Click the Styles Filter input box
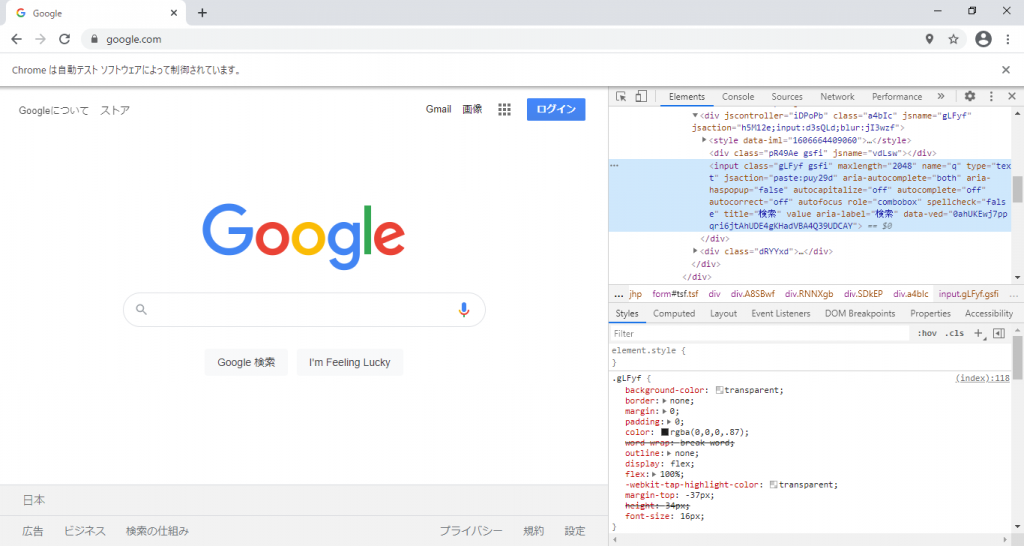Image resolution: width=1024 pixels, height=546 pixels. 760,333
